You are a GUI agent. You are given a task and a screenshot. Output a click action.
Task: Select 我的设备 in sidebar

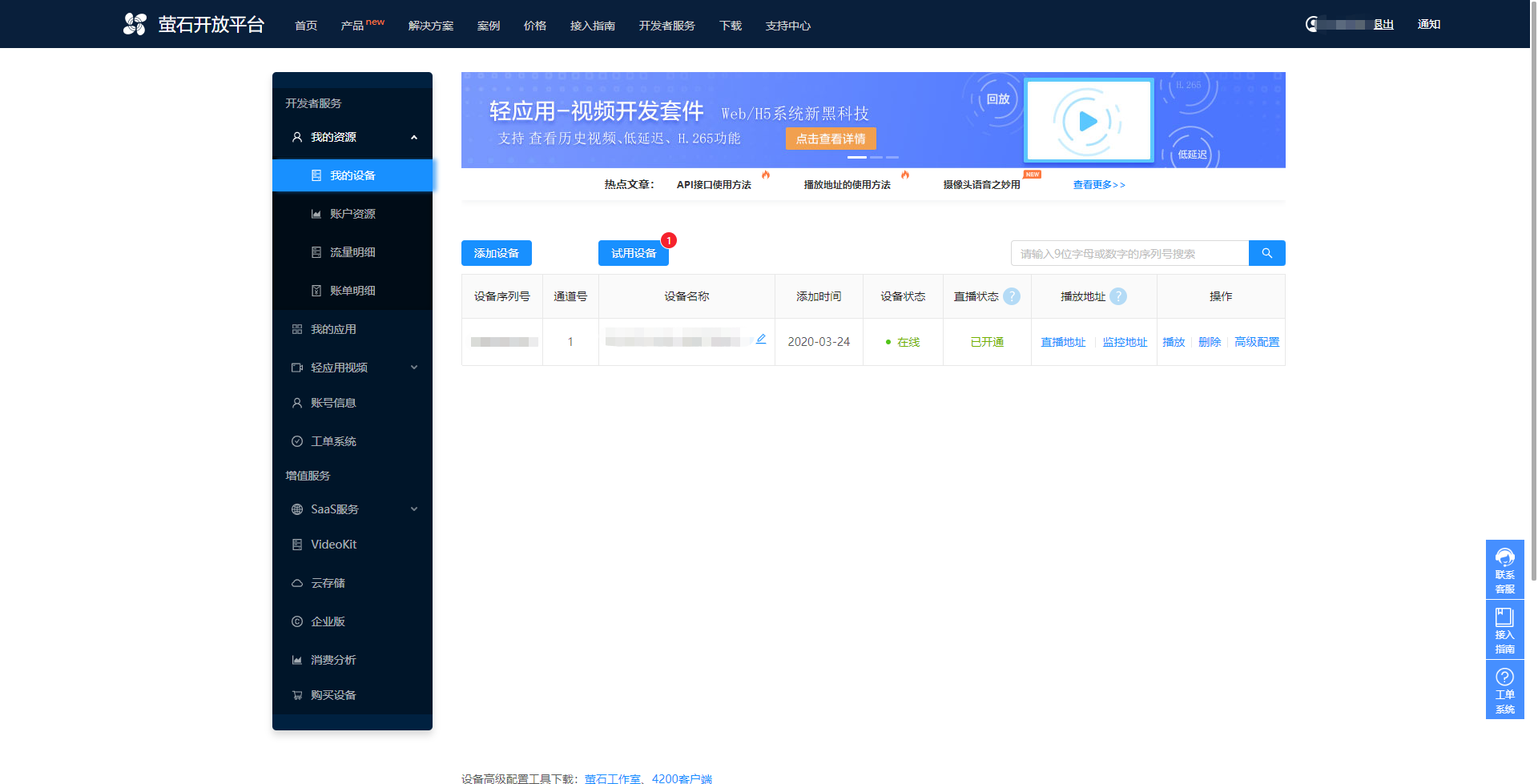coord(352,175)
